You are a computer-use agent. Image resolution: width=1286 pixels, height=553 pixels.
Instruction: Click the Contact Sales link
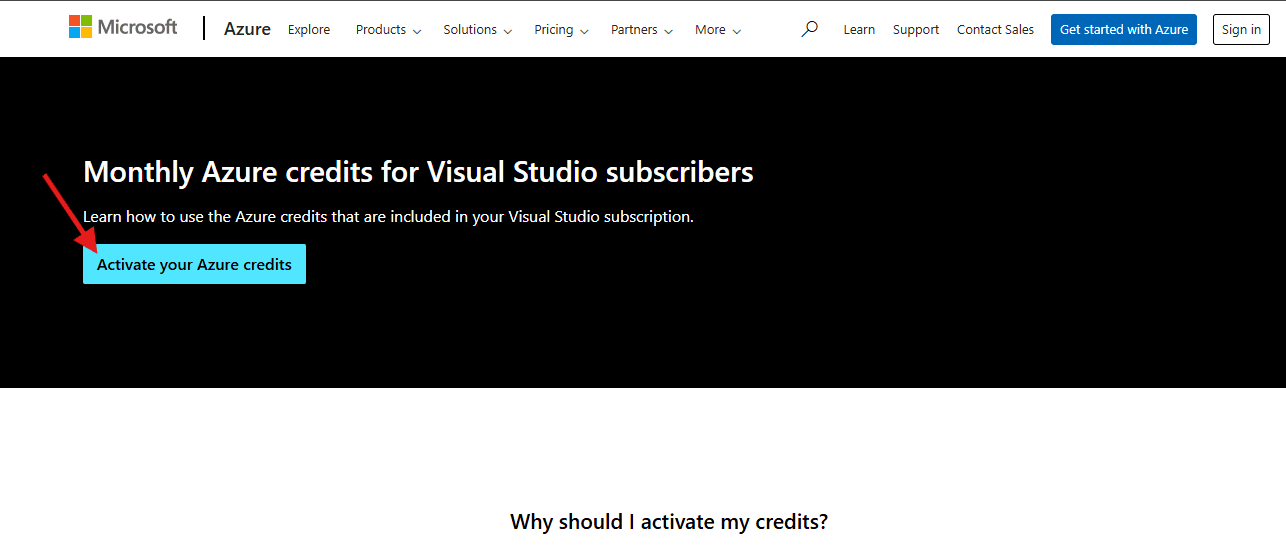(x=995, y=30)
